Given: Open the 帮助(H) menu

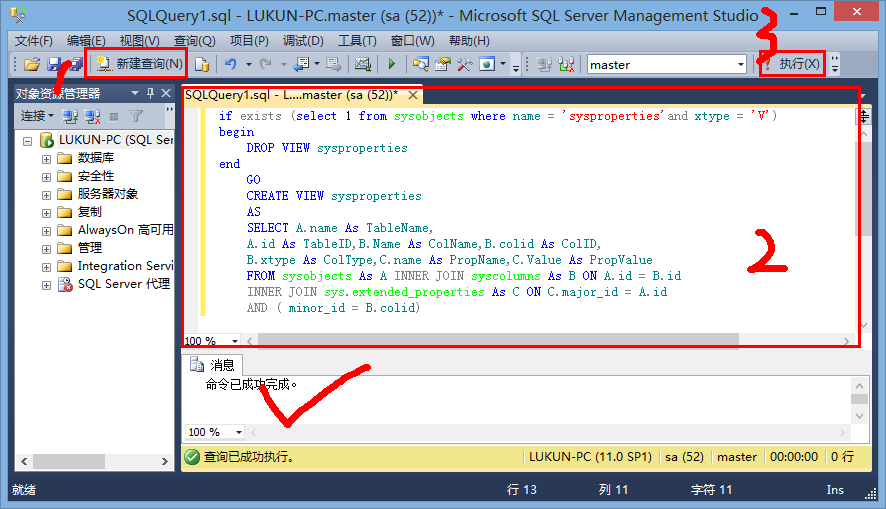Looking at the screenshot, I should click(469, 41).
